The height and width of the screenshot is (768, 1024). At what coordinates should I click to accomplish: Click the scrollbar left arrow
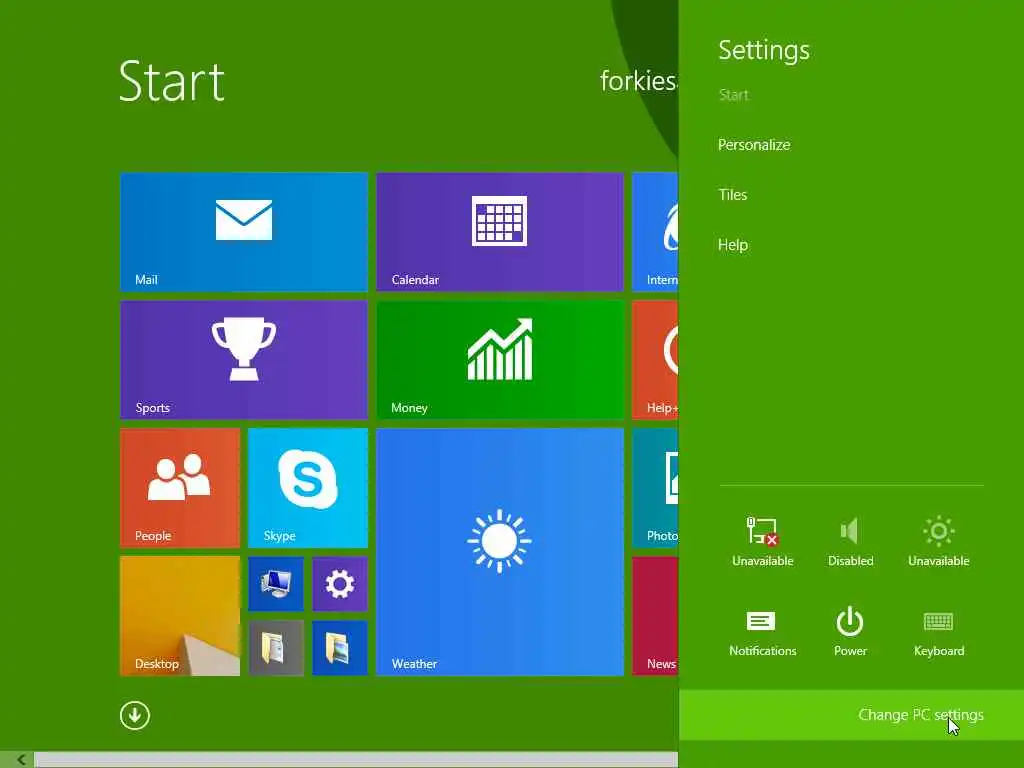tap(21, 760)
